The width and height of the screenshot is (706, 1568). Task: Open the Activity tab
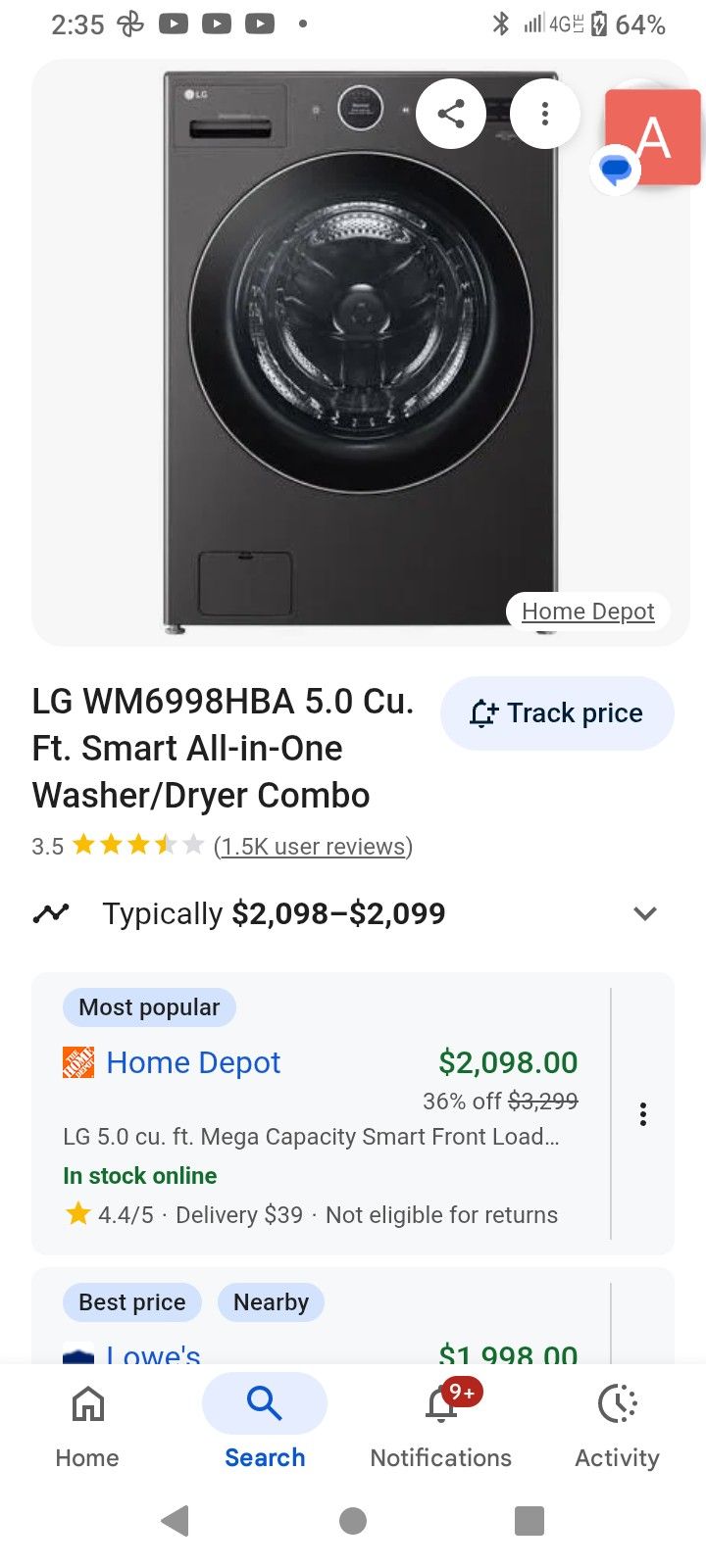[617, 1426]
